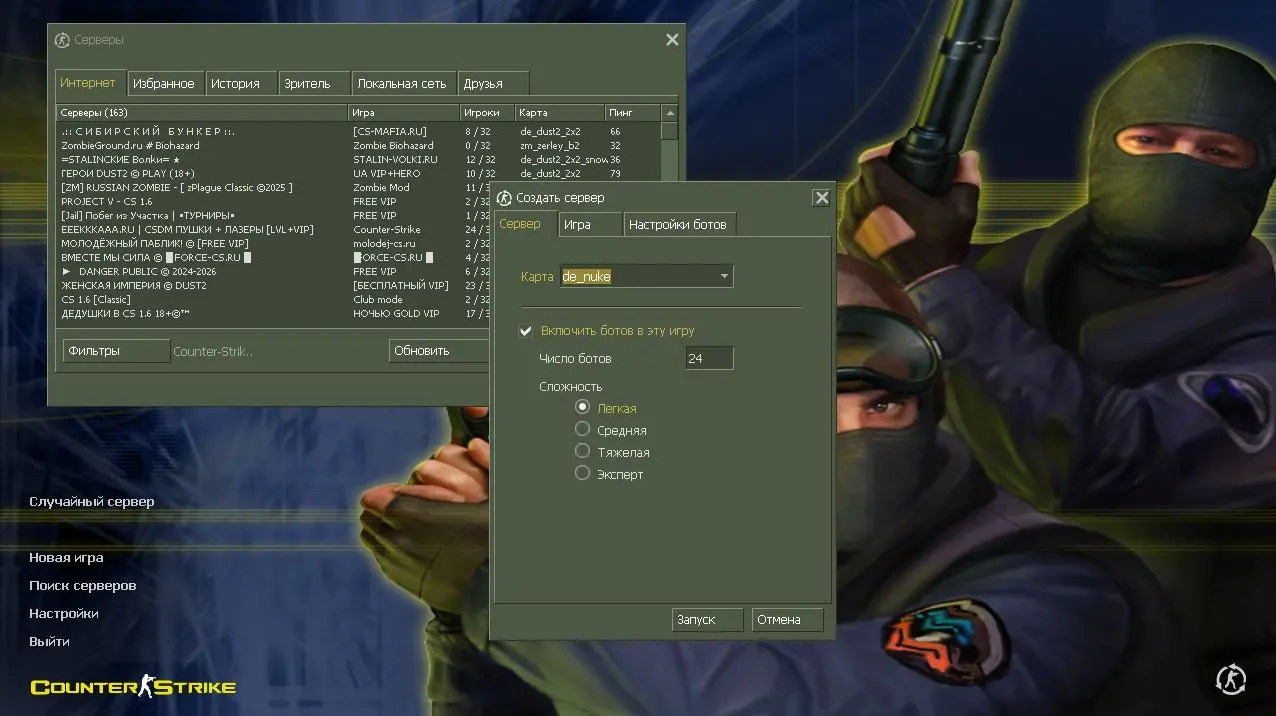Switch to the Настройки ботов tab
Screen dimensions: 1276x716
[x=677, y=225]
